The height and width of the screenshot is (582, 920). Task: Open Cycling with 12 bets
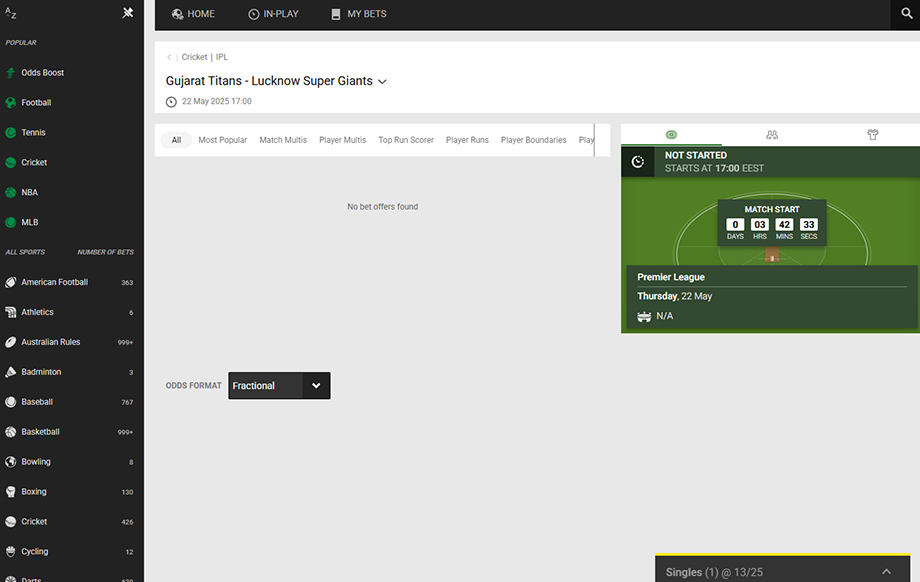(72, 551)
